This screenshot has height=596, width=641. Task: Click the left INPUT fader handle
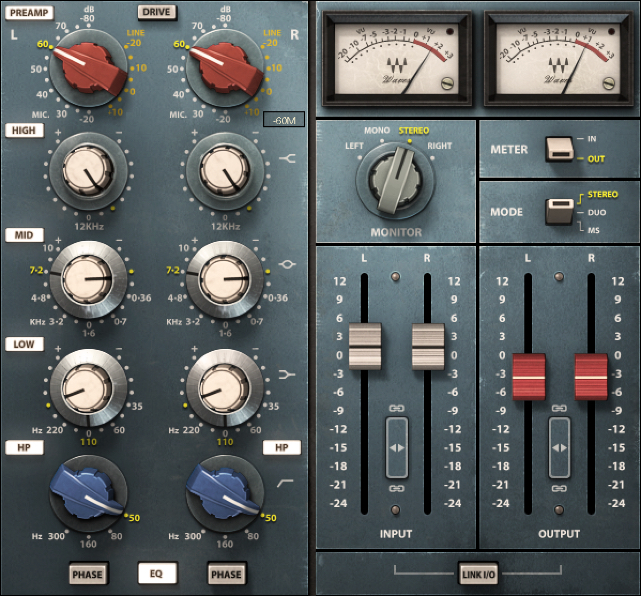tap(365, 346)
